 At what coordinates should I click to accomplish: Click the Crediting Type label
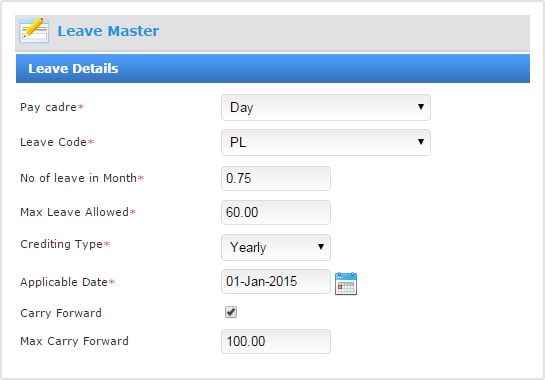coord(65,244)
